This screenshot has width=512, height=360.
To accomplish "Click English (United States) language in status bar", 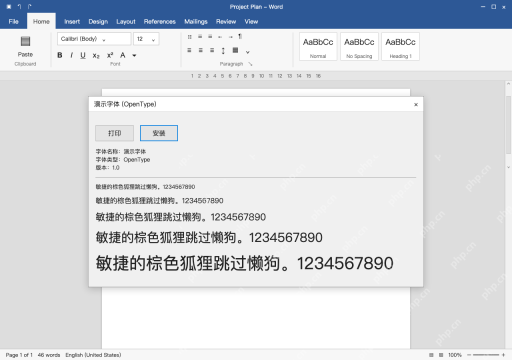I will 93,355.
